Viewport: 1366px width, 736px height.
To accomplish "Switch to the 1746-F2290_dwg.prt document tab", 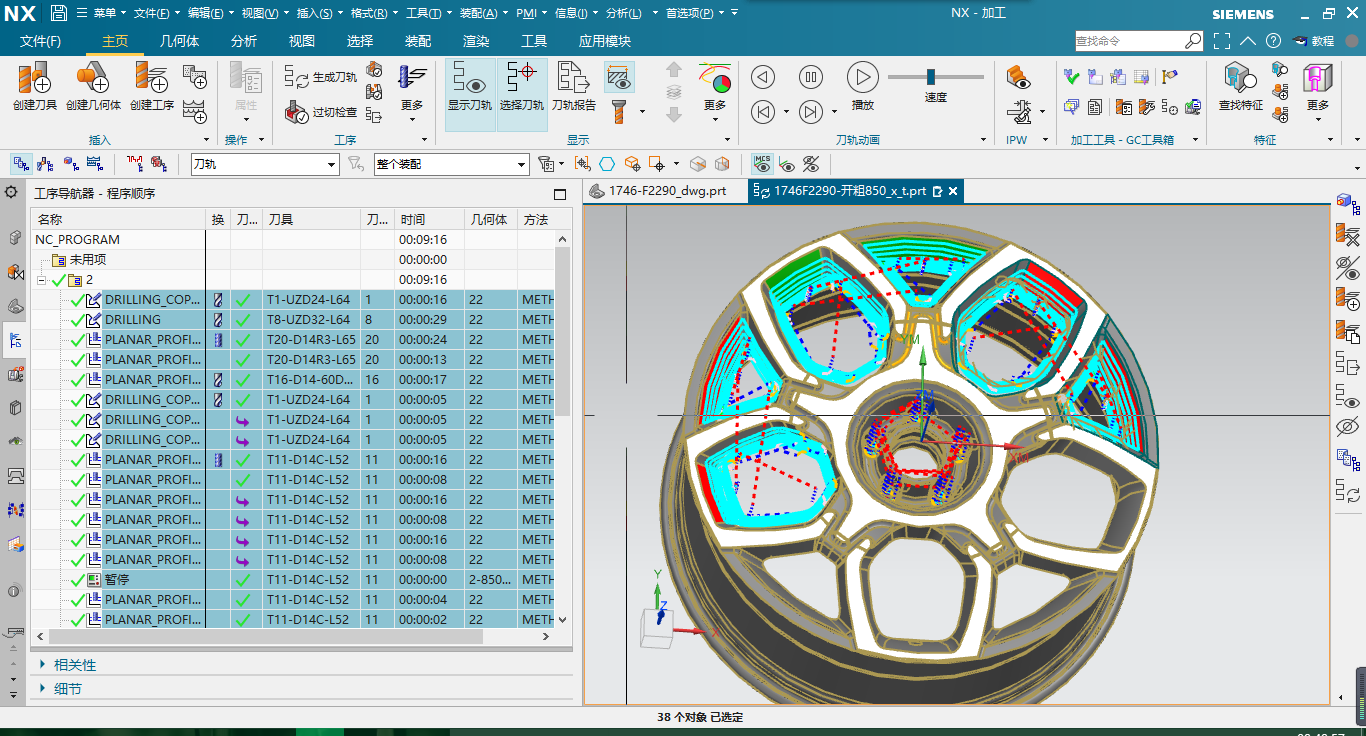I will (666, 191).
